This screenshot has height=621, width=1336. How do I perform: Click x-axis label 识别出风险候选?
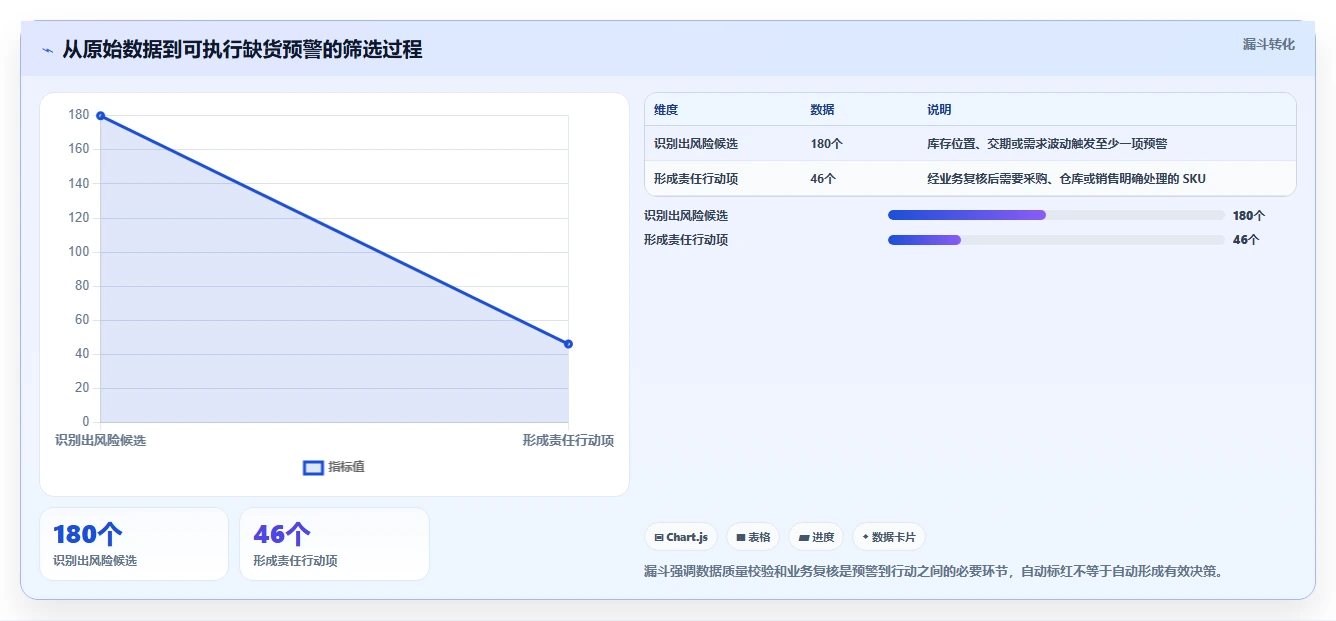(100, 441)
